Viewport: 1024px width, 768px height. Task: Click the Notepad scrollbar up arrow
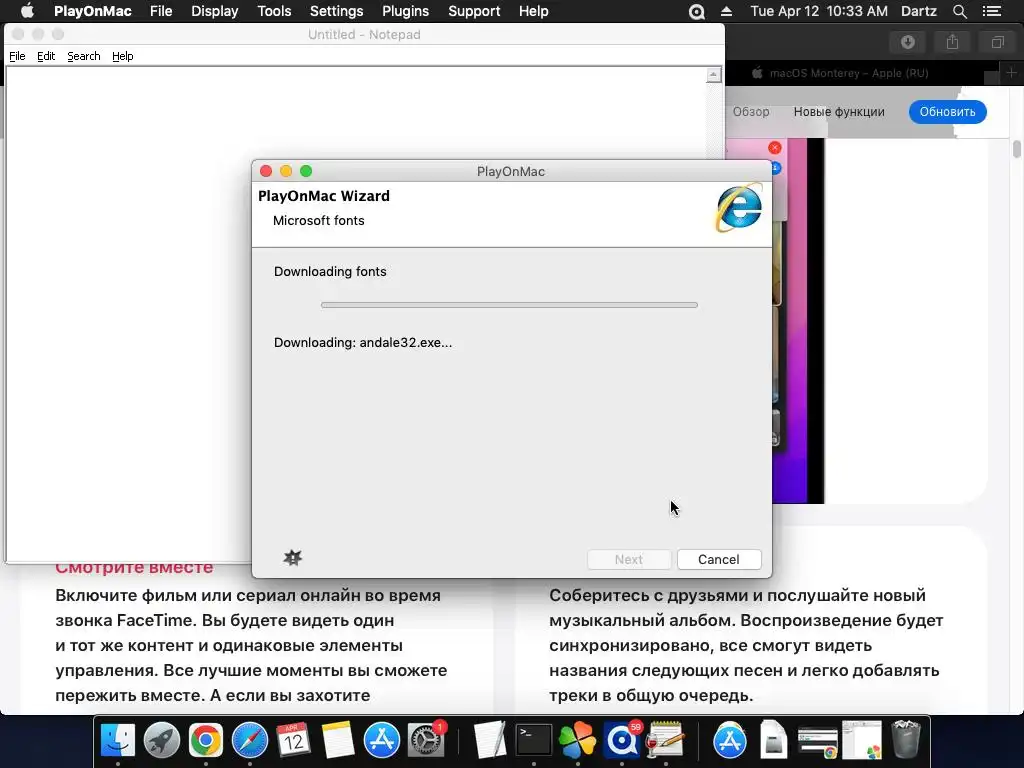(713, 75)
